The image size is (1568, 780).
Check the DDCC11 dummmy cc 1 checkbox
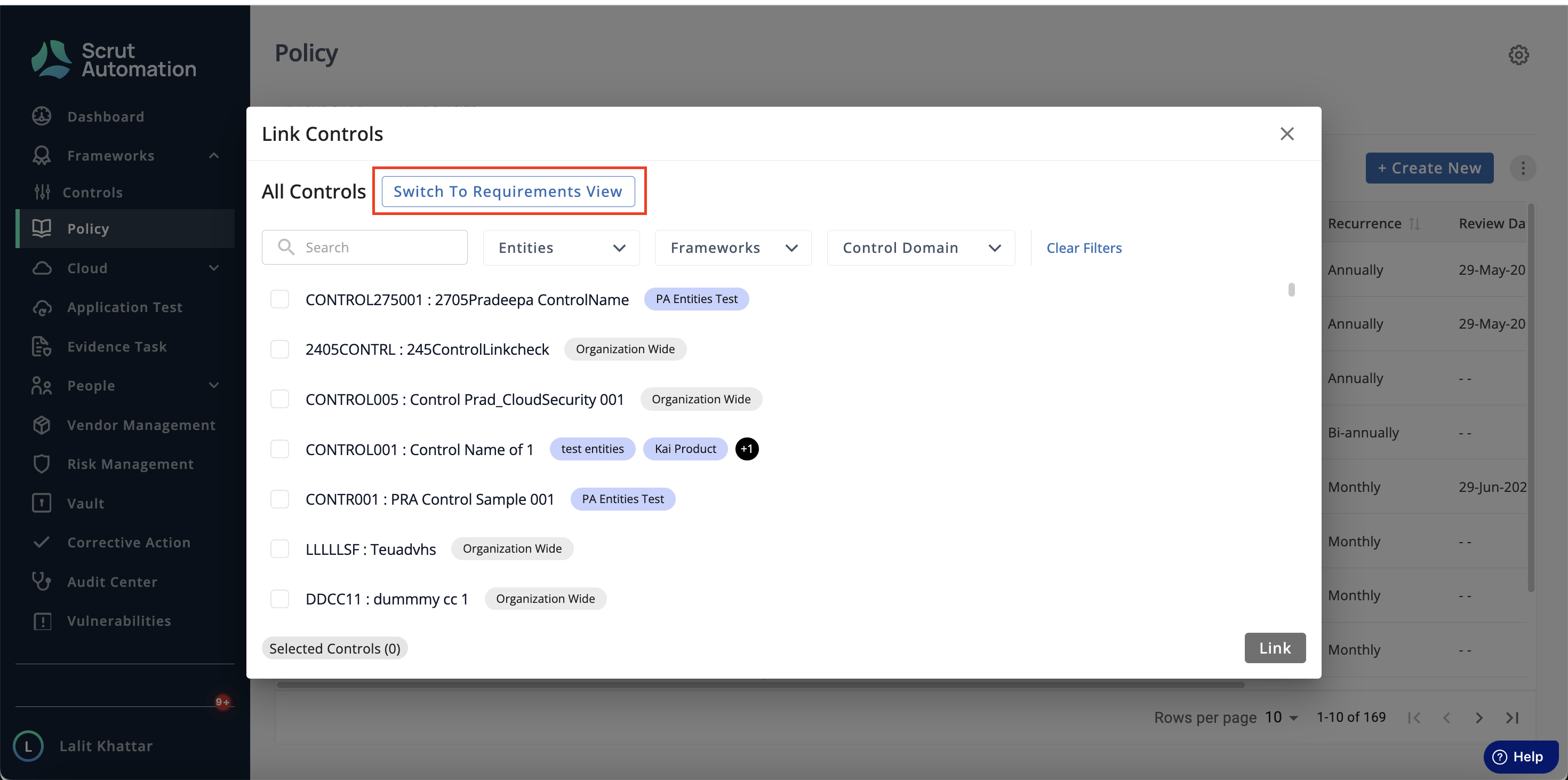(279, 599)
